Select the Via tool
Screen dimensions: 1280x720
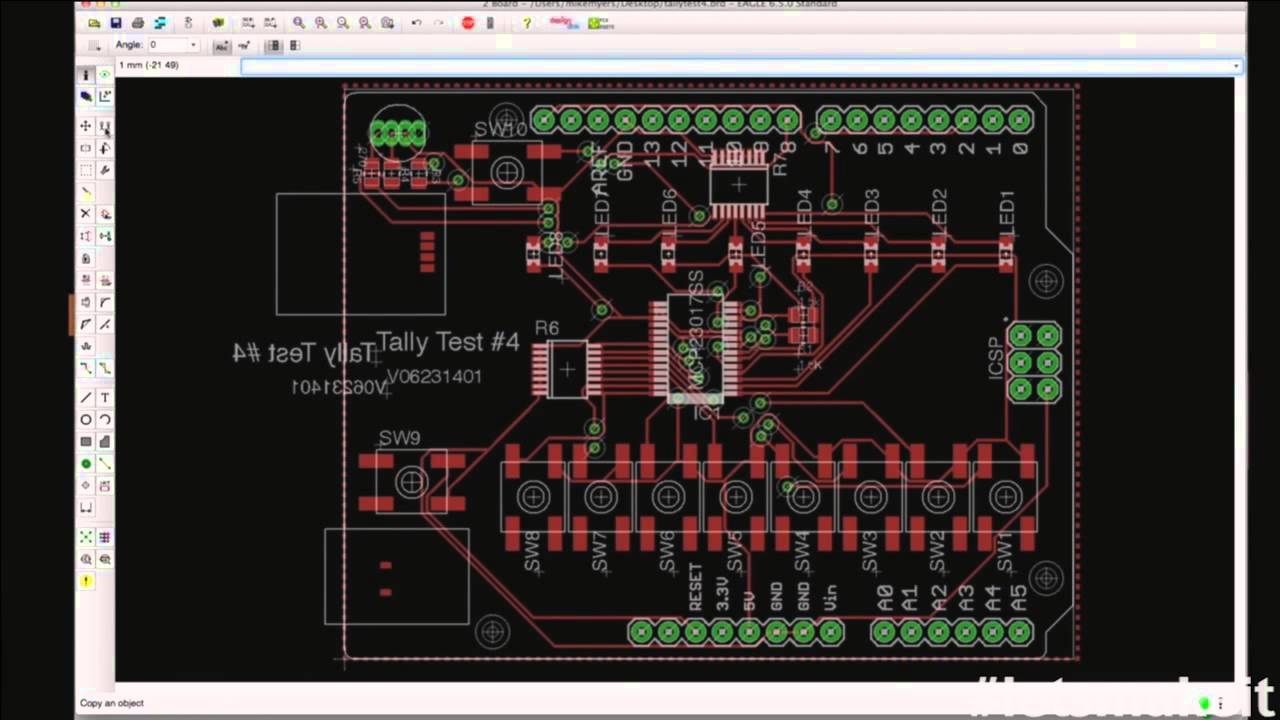(86, 463)
